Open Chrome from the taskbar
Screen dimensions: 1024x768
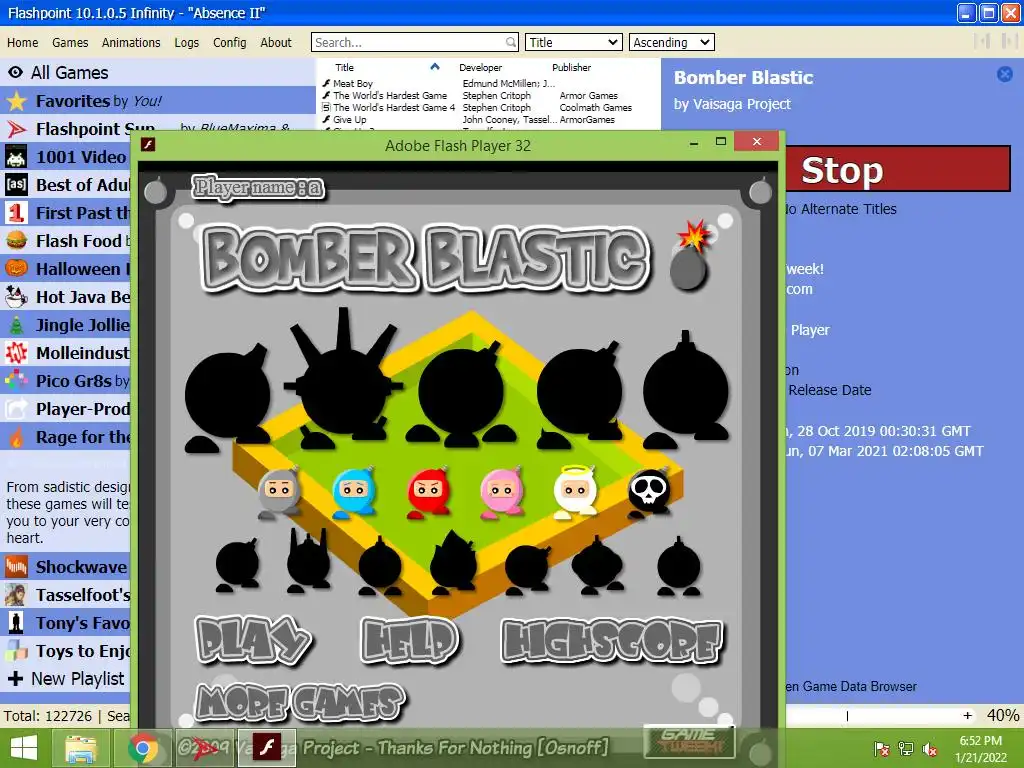(x=143, y=748)
